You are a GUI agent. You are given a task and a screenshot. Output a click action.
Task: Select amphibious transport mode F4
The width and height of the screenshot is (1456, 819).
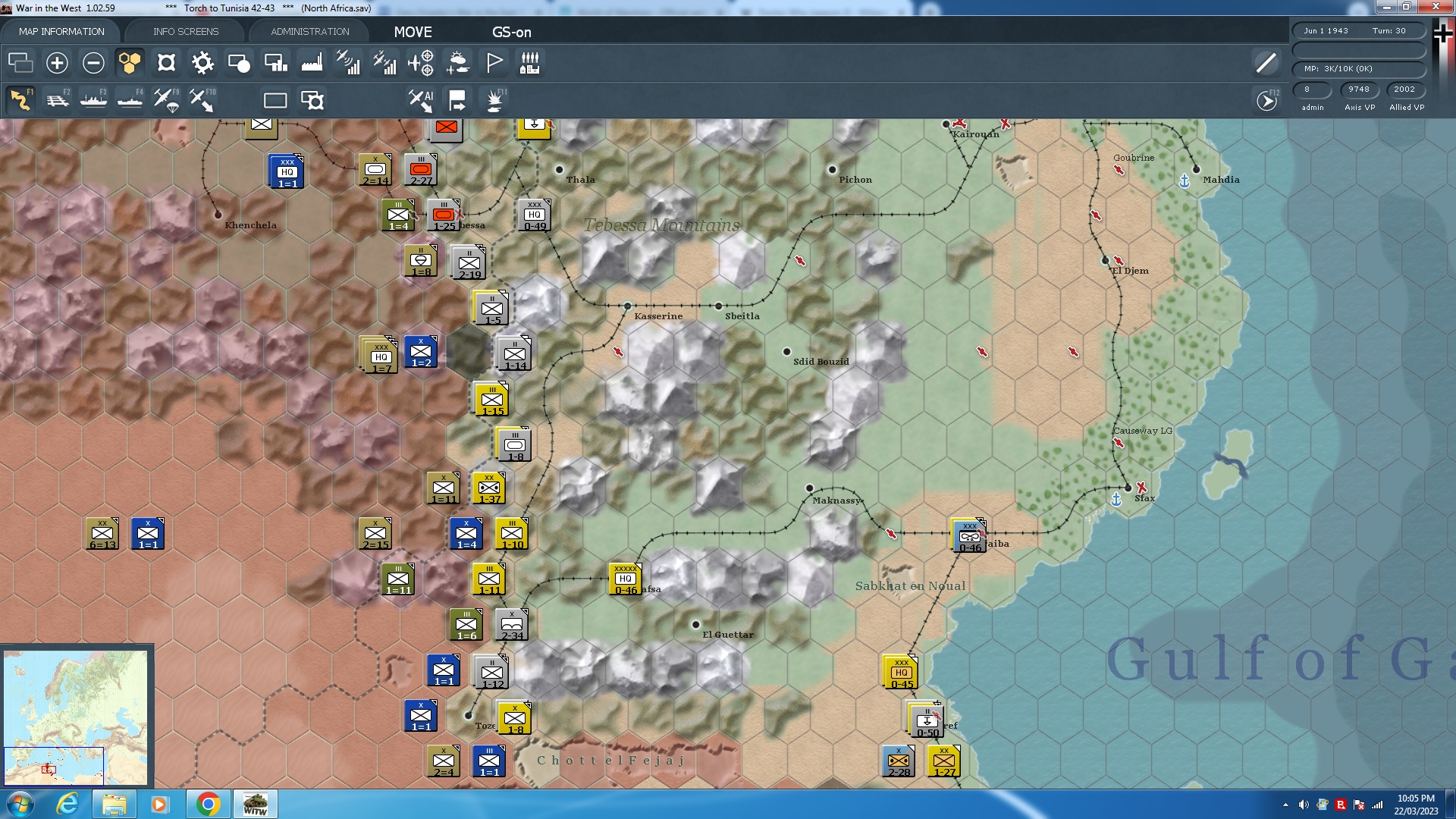[130, 100]
